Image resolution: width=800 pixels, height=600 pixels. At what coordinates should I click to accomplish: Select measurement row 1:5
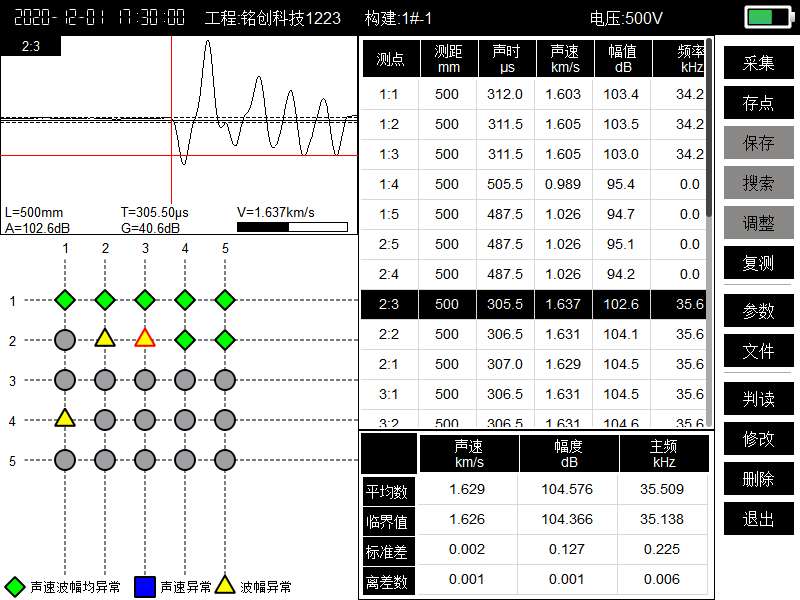coord(533,214)
